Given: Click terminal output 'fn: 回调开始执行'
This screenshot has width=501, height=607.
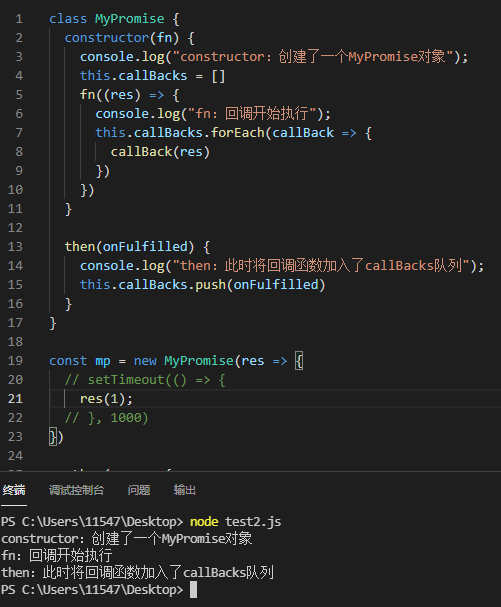Looking at the screenshot, I should pos(57,556).
